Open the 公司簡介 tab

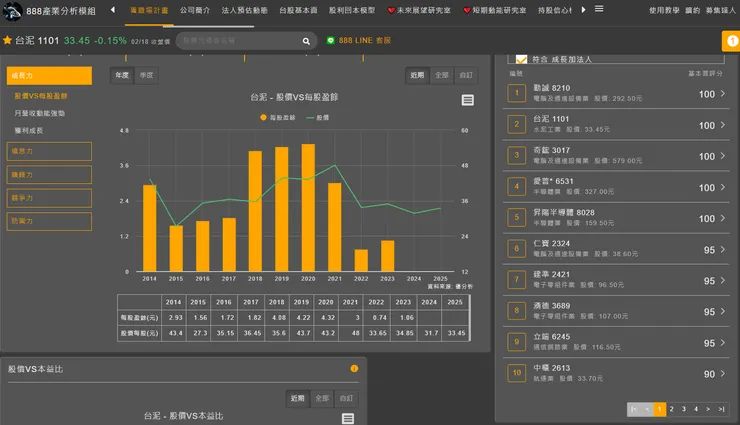tap(194, 10)
